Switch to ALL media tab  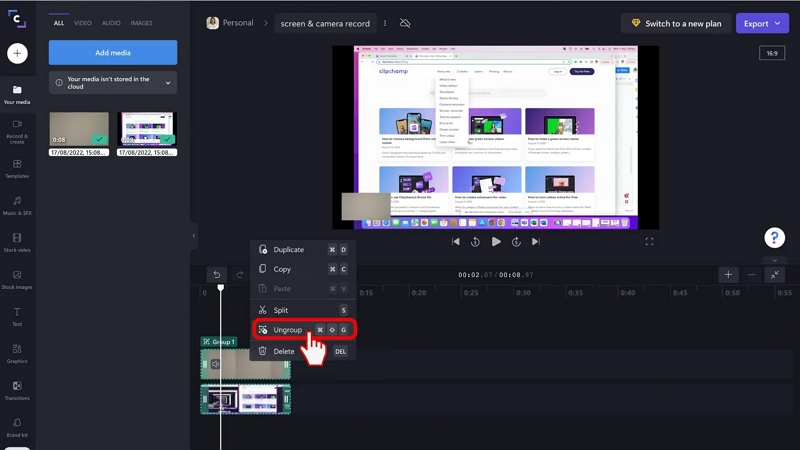click(59, 23)
